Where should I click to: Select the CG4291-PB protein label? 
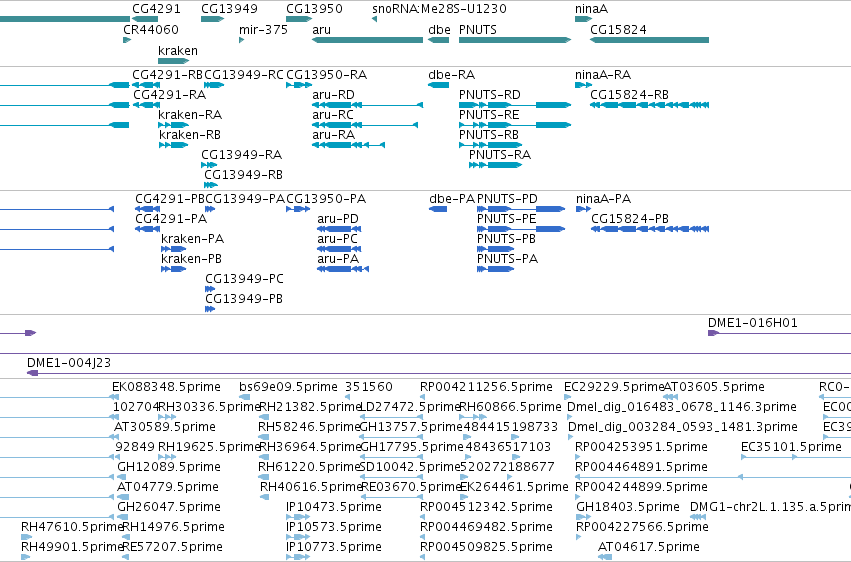(170, 199)
